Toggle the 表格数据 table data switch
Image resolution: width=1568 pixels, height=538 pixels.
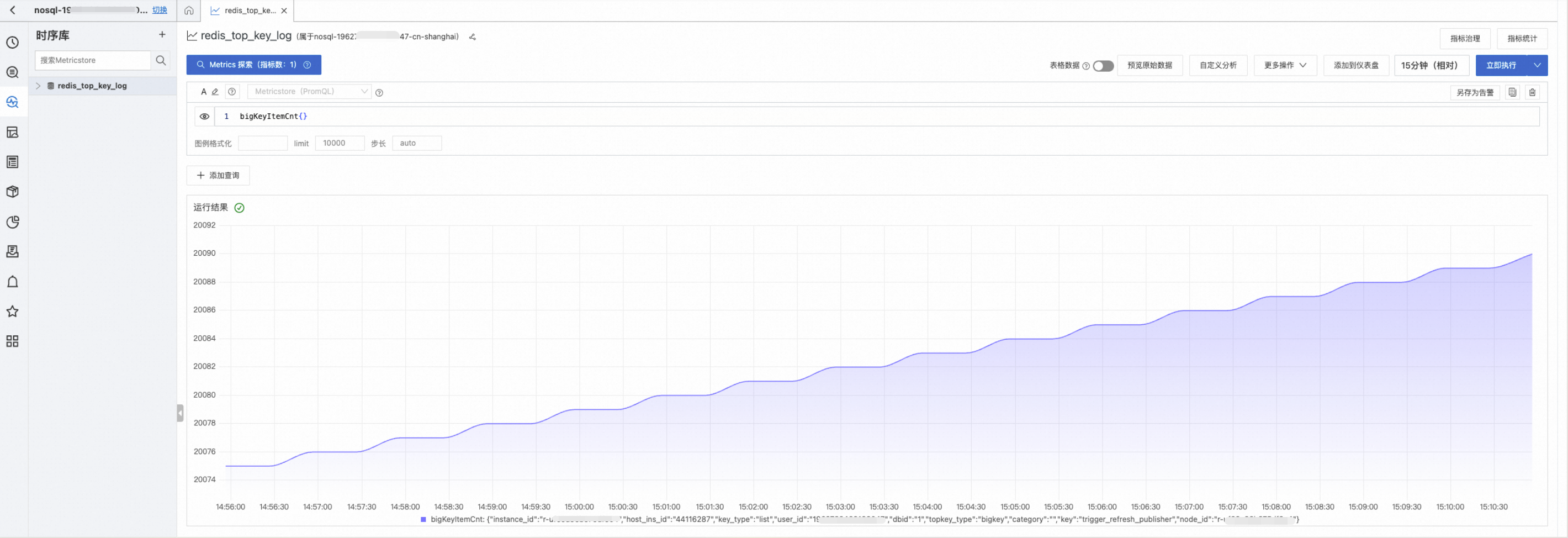click(x=1103, y=66)
